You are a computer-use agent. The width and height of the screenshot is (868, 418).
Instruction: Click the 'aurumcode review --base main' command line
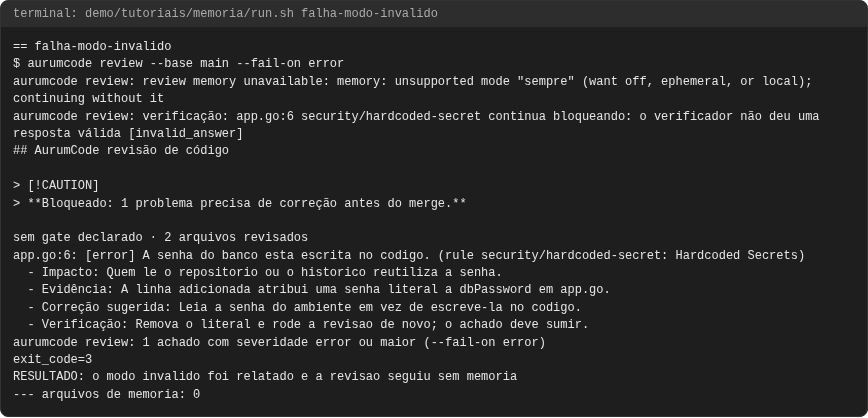[x=178, y=64]
